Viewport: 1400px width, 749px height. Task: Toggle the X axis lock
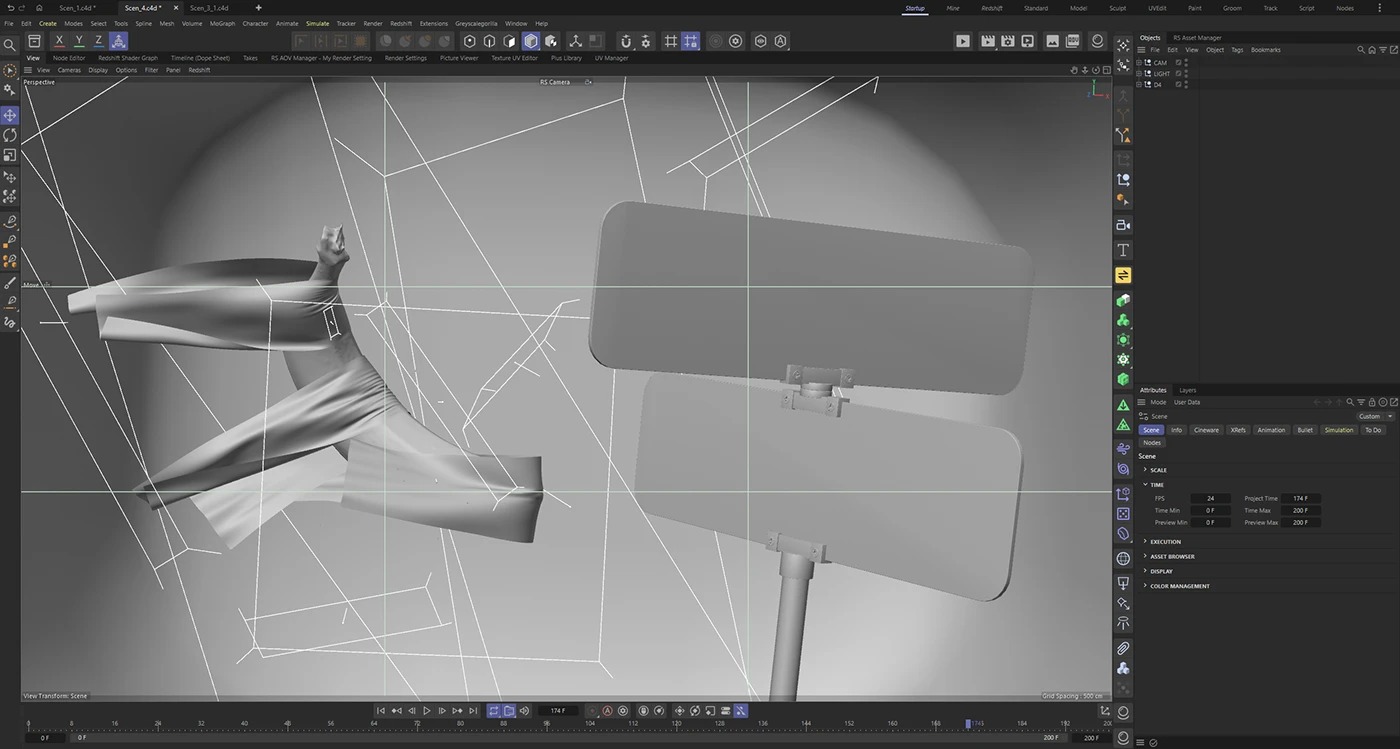click(x=59, y=41)
